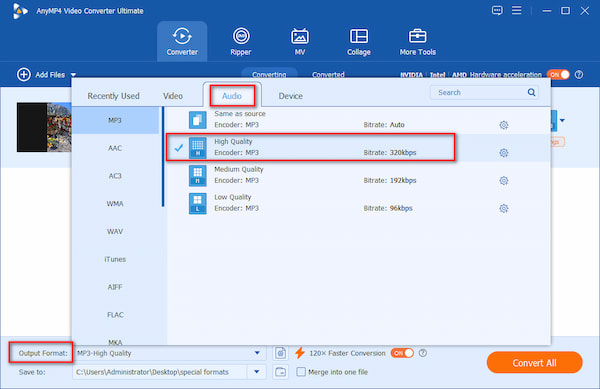Select FLAC in the format list
Image resolution: width=600 pixels, height=389 pixels.
tap(115, 315)
